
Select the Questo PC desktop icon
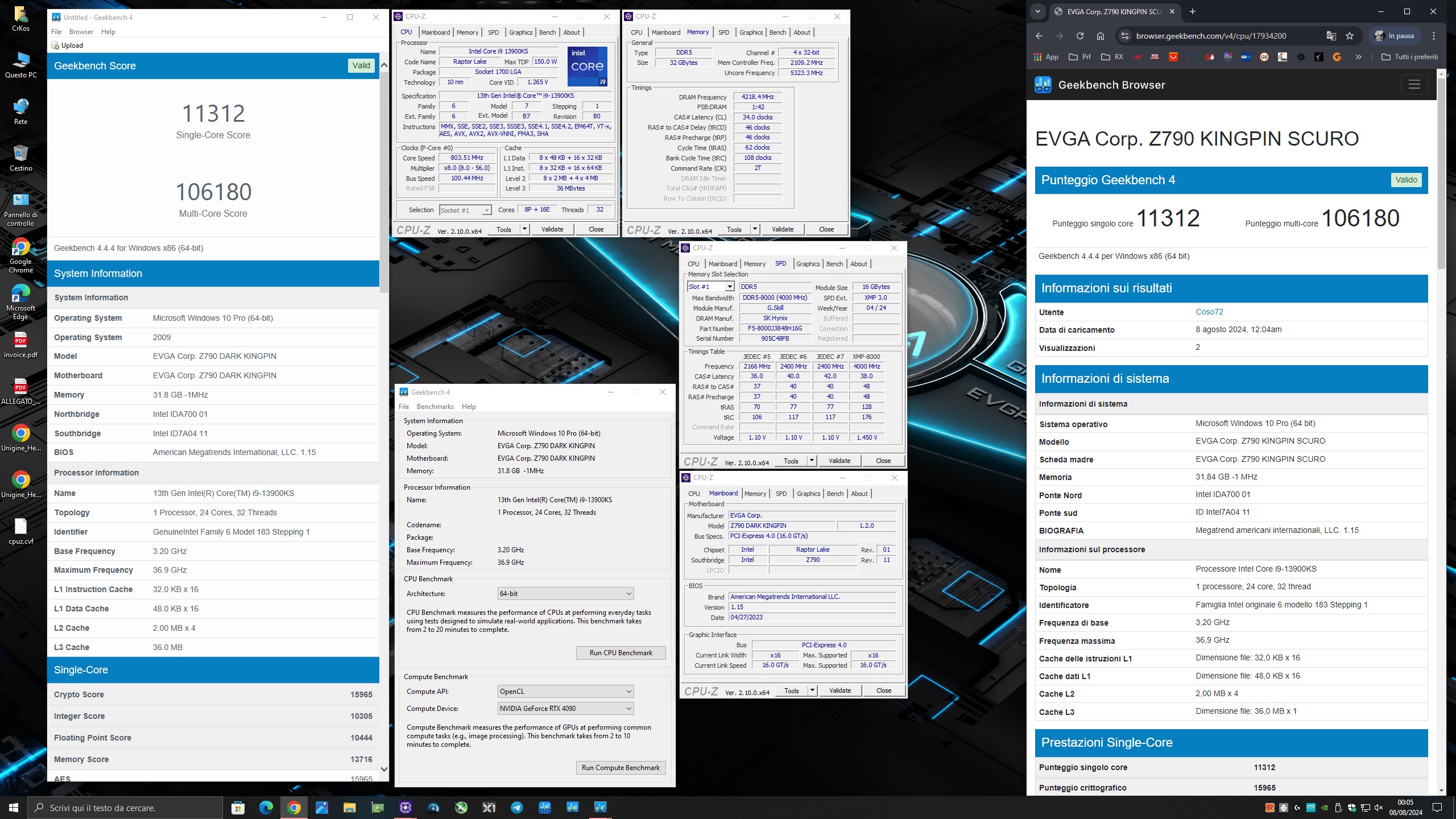tap(21, 65)
